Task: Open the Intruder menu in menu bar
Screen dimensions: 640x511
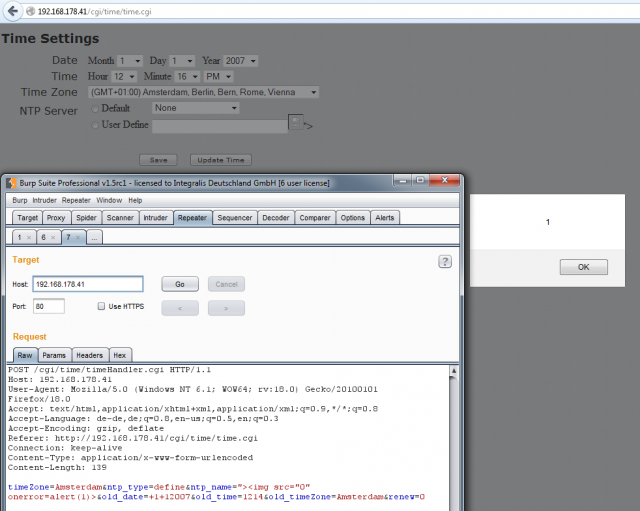Action: tap(44, 200)
